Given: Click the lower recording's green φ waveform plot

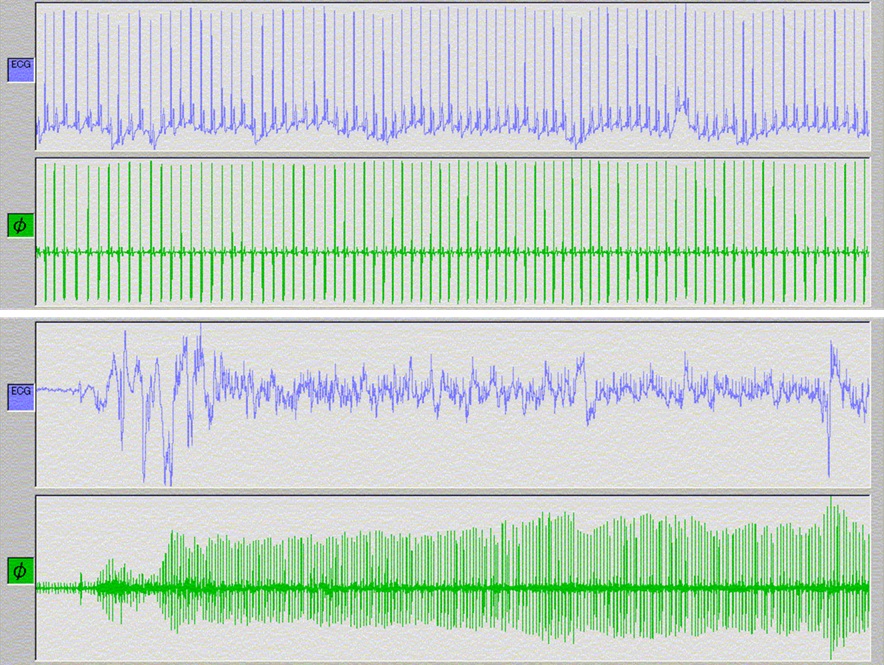Looking at the screenshot, I should (453, 578).
